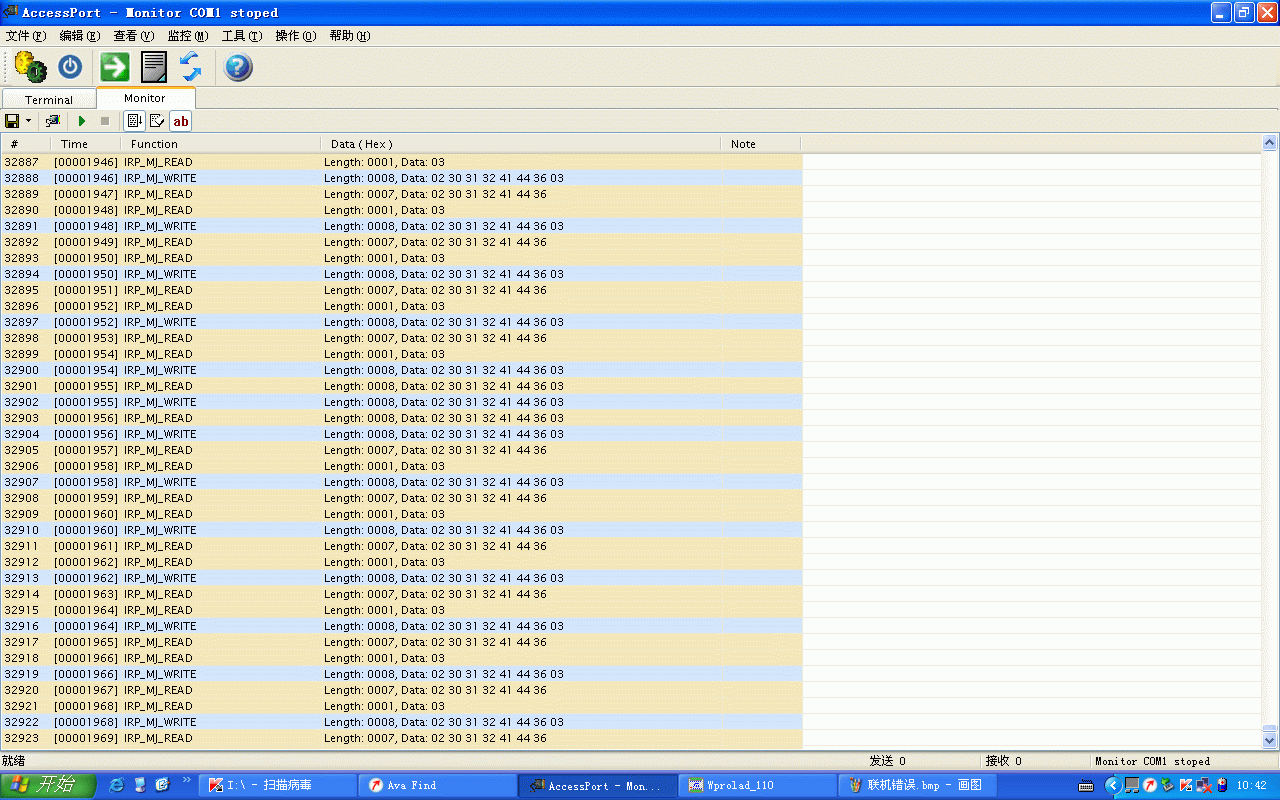The height and width of the screenshot is (800, 1280).
Task: Click the Windows 开始 start button
Action: (48, 785)
